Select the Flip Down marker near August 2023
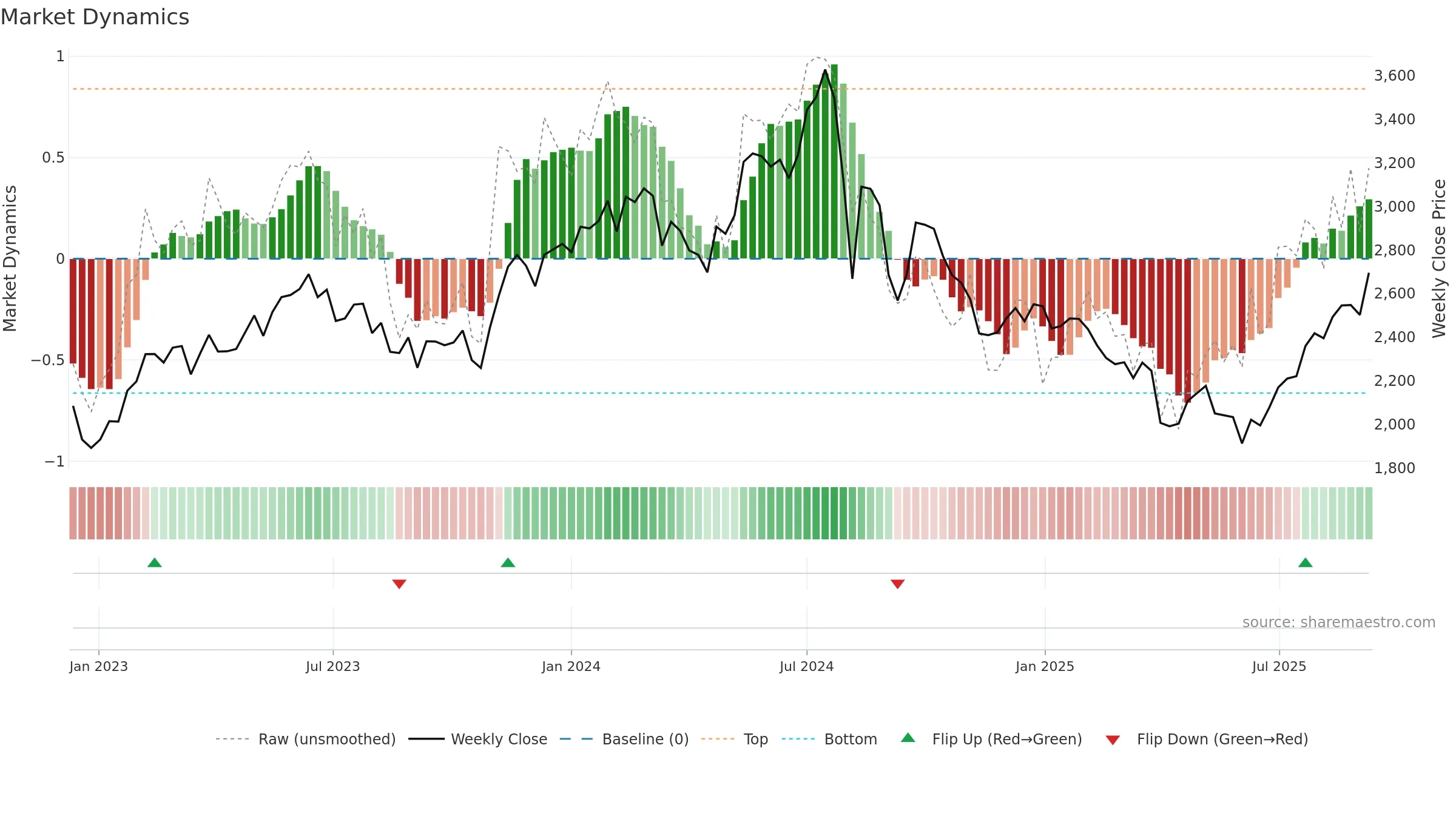This screenshot has height=819, width=1456. (399, 584)
